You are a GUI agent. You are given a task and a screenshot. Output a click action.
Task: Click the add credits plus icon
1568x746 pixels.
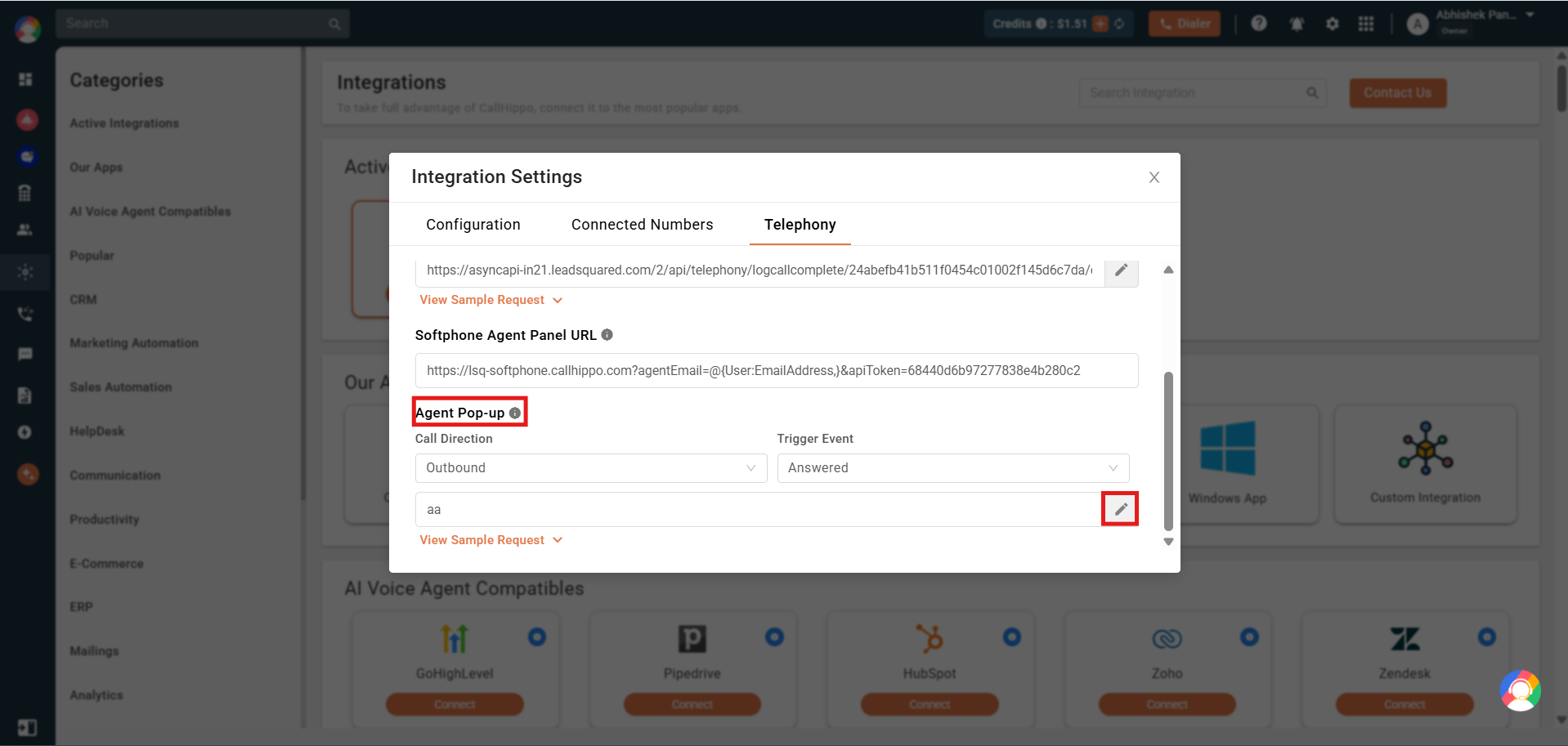coord(1100,24)
